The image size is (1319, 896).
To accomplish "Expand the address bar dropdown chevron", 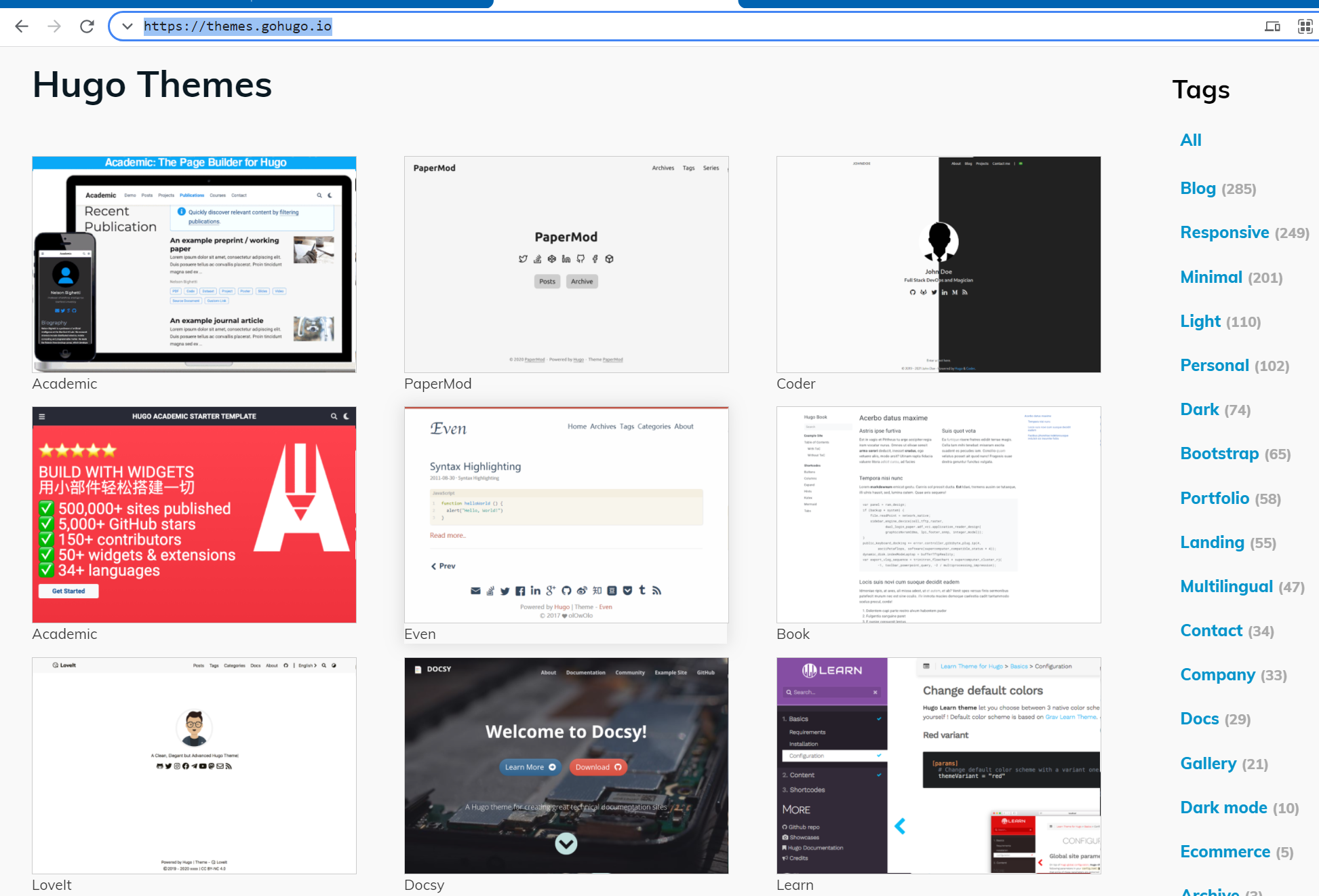I will [x=127, y=26].
